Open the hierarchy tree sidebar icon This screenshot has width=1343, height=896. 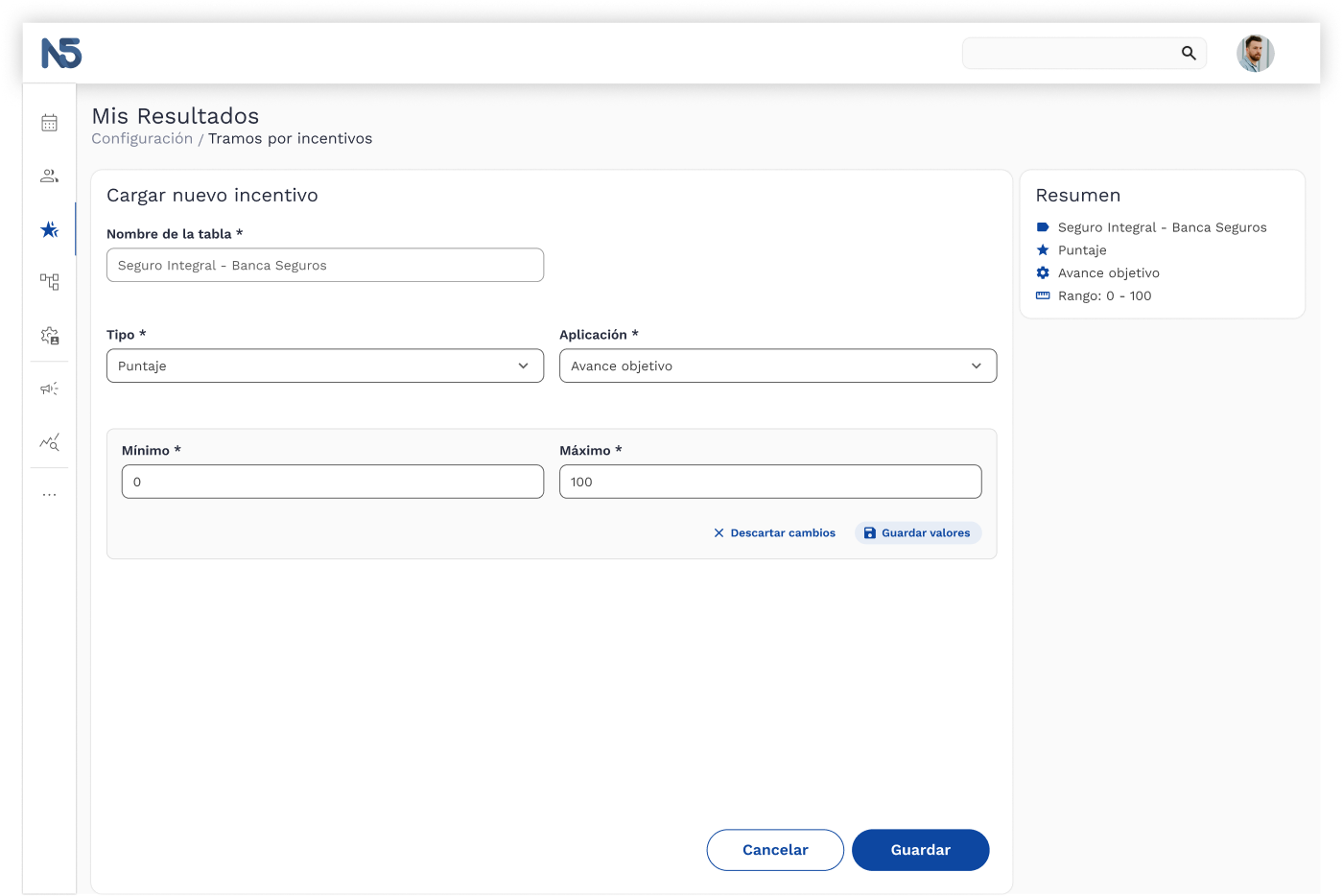coord(50,282)
